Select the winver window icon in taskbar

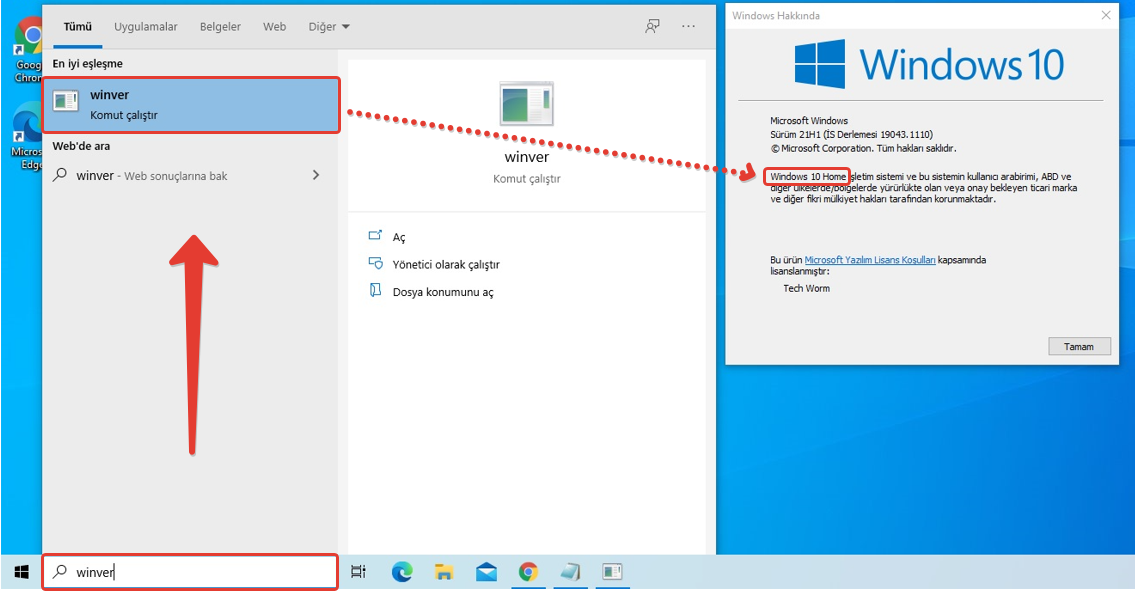point(612,572)
